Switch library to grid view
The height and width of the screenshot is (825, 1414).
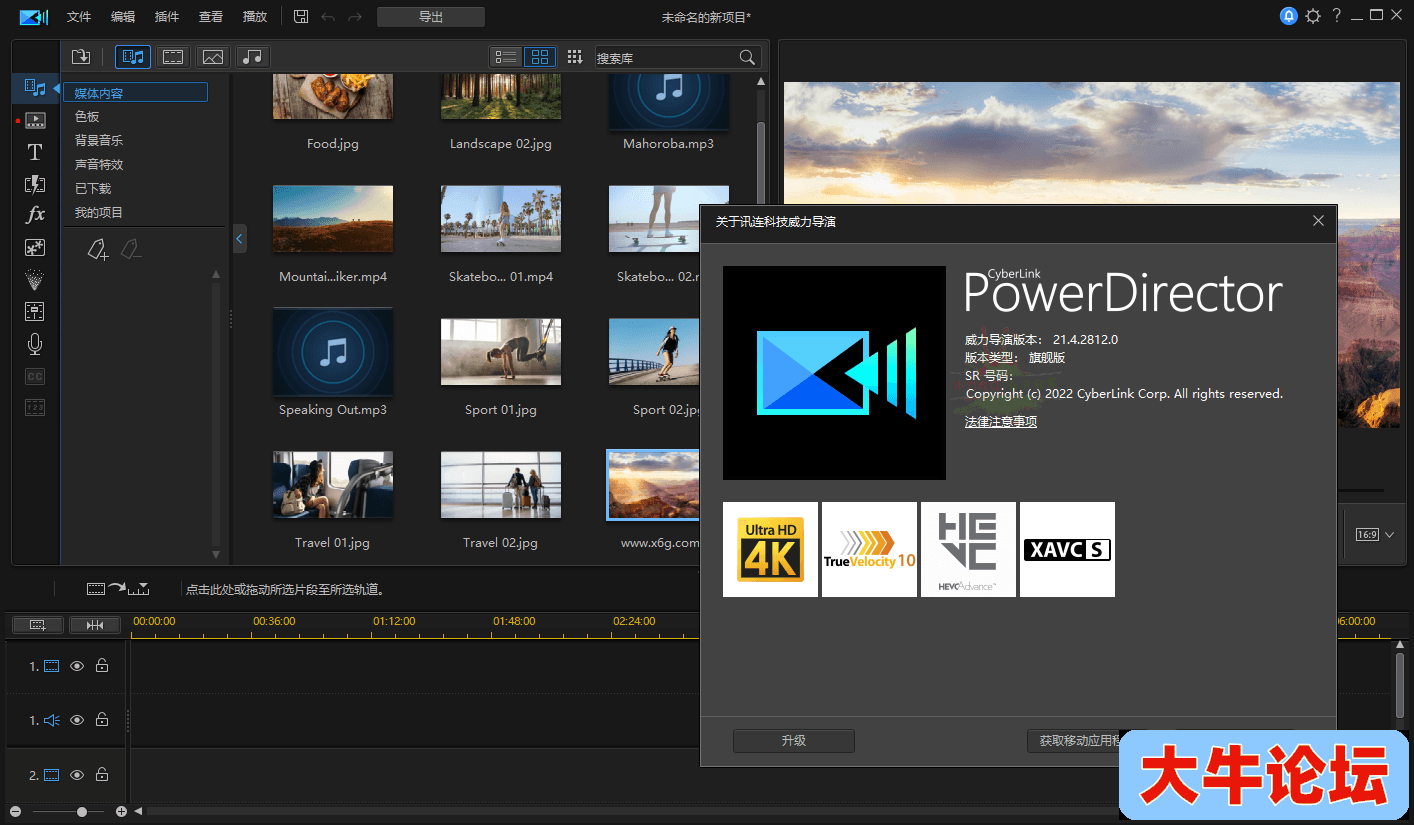pos(540,57)
